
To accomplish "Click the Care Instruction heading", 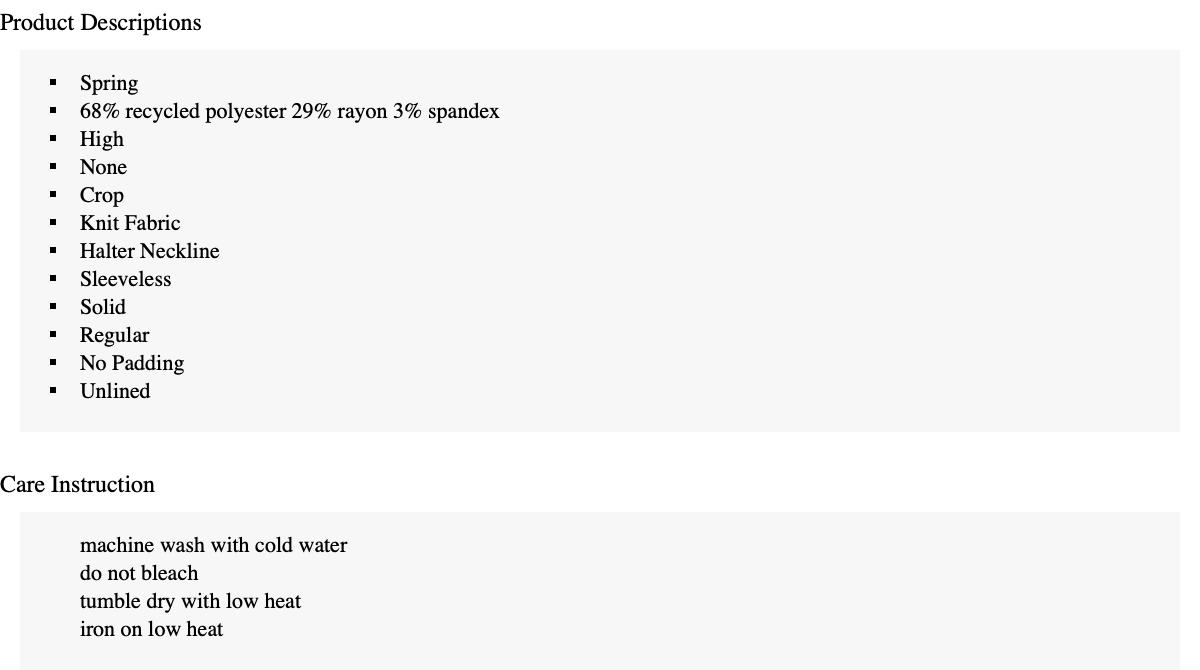I will [x=77, y=484].
